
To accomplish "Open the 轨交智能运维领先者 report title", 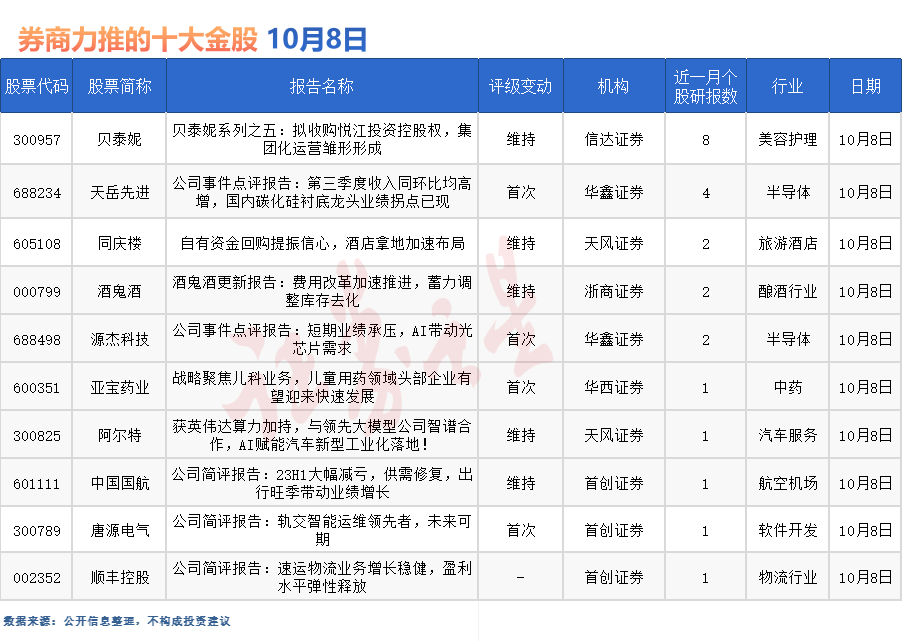I will click(x=322, y=530).
